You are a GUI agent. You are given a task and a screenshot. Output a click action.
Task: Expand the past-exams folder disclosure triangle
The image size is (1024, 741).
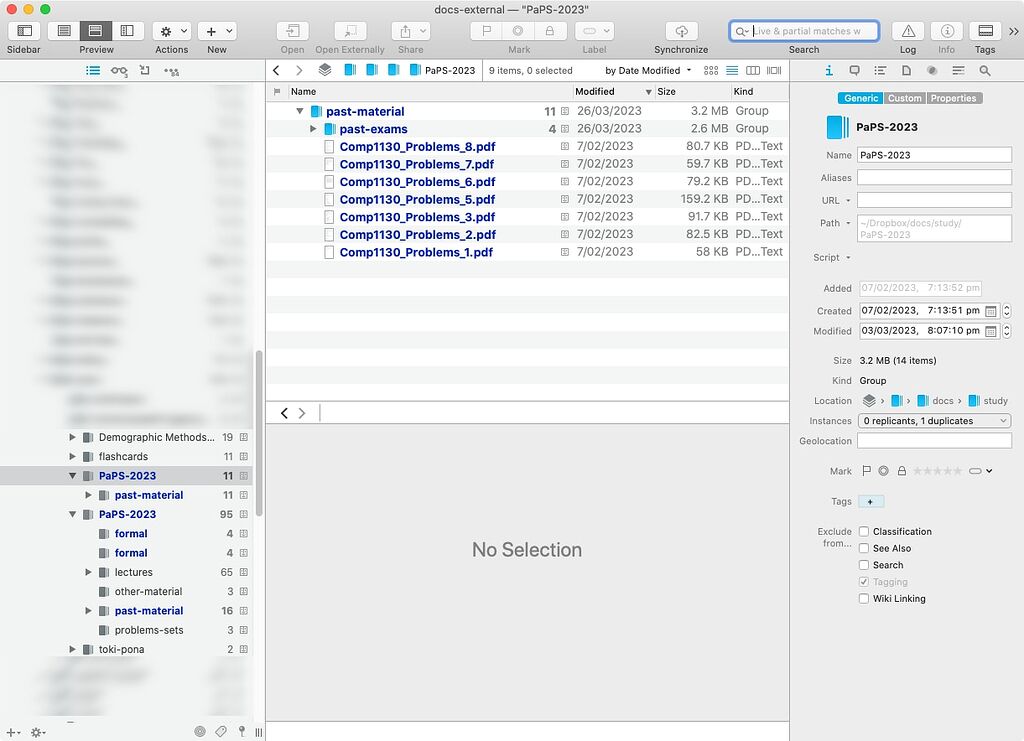(311, 128)
